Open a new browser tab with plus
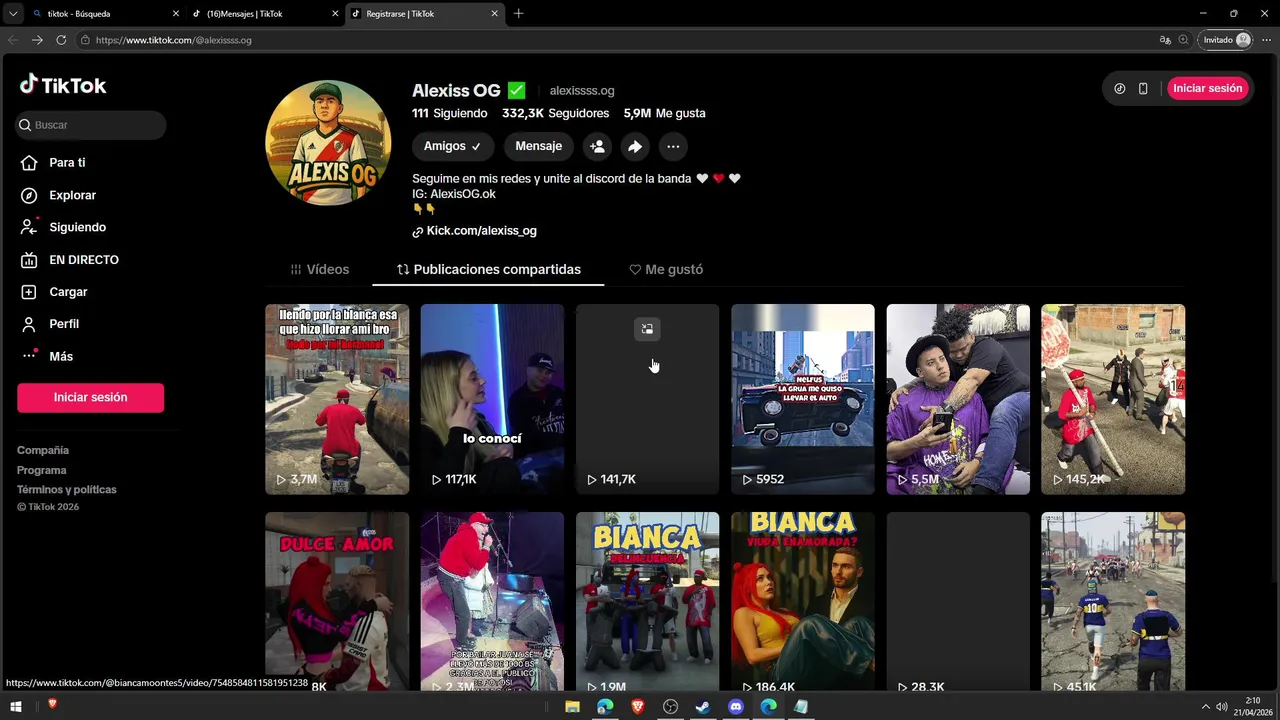 click(x=518, y=14)
